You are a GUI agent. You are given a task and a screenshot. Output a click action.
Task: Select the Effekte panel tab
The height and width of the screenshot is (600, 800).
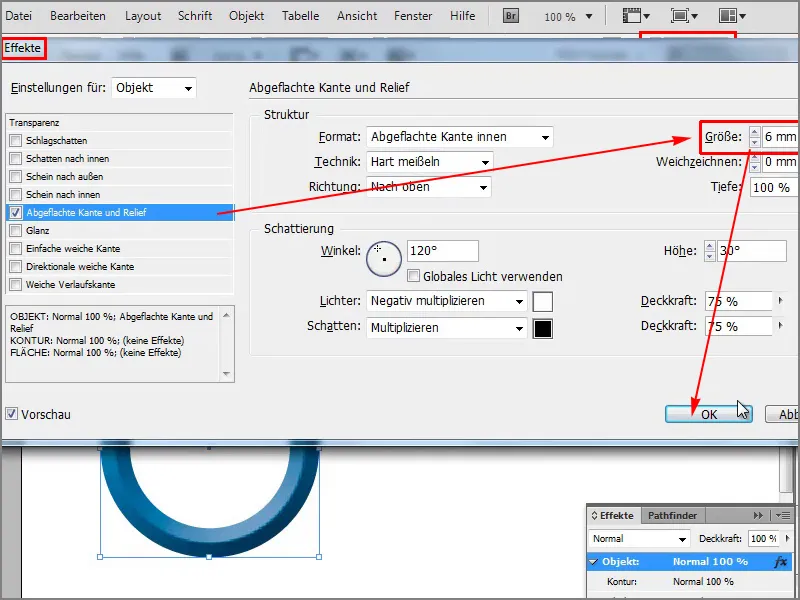click(x=612, y=515)
